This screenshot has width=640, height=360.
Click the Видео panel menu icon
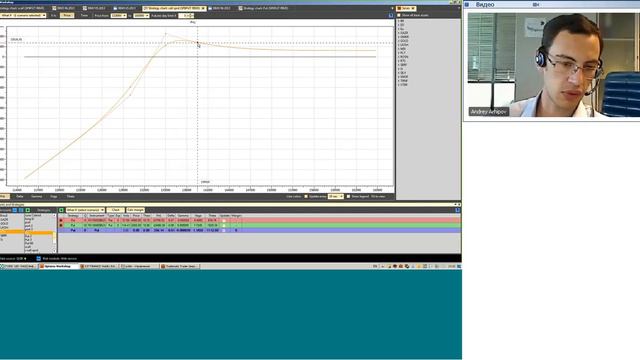coord(467,4)
